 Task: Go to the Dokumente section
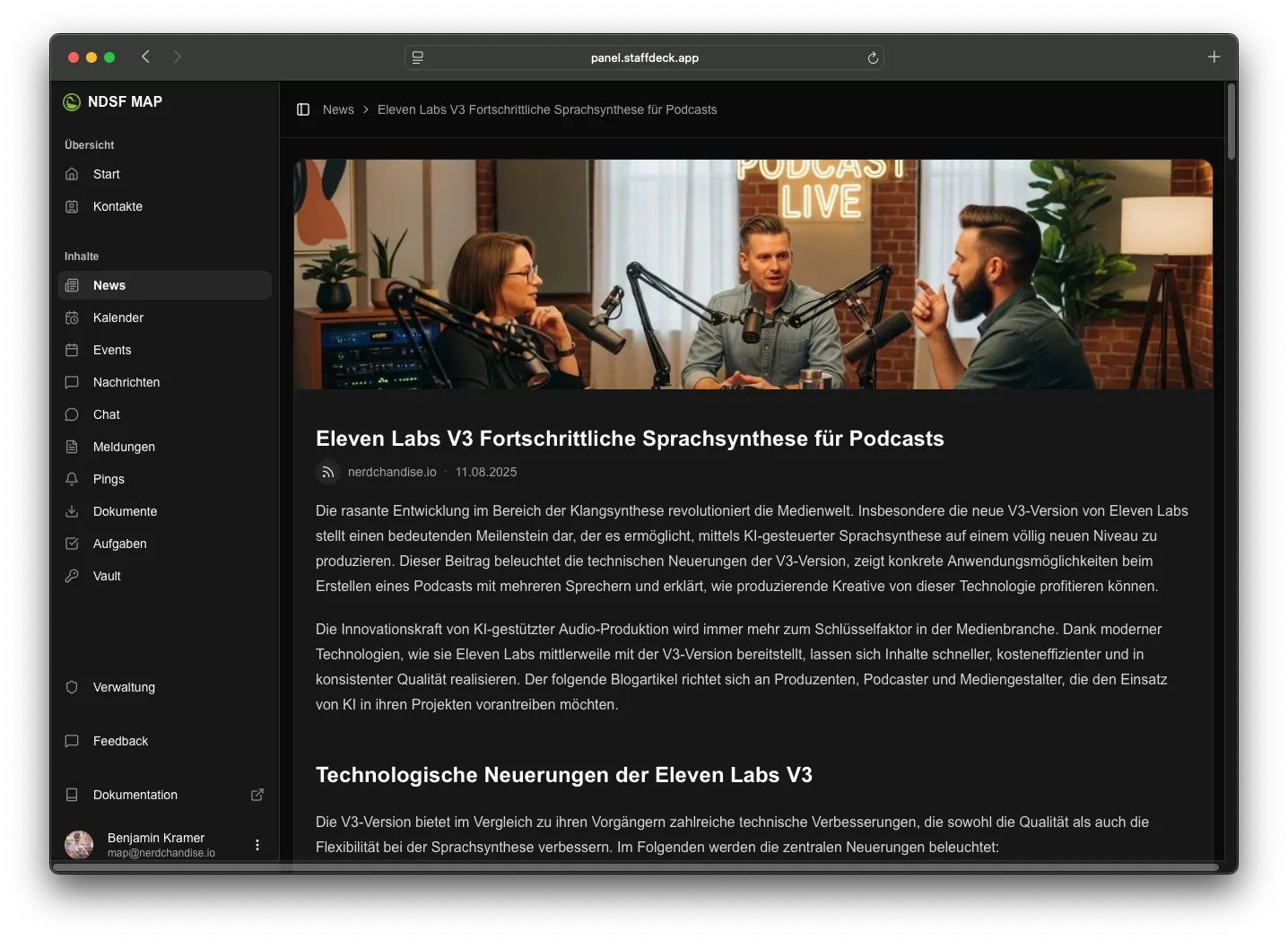pyautogui.click(x=164, y=511)
